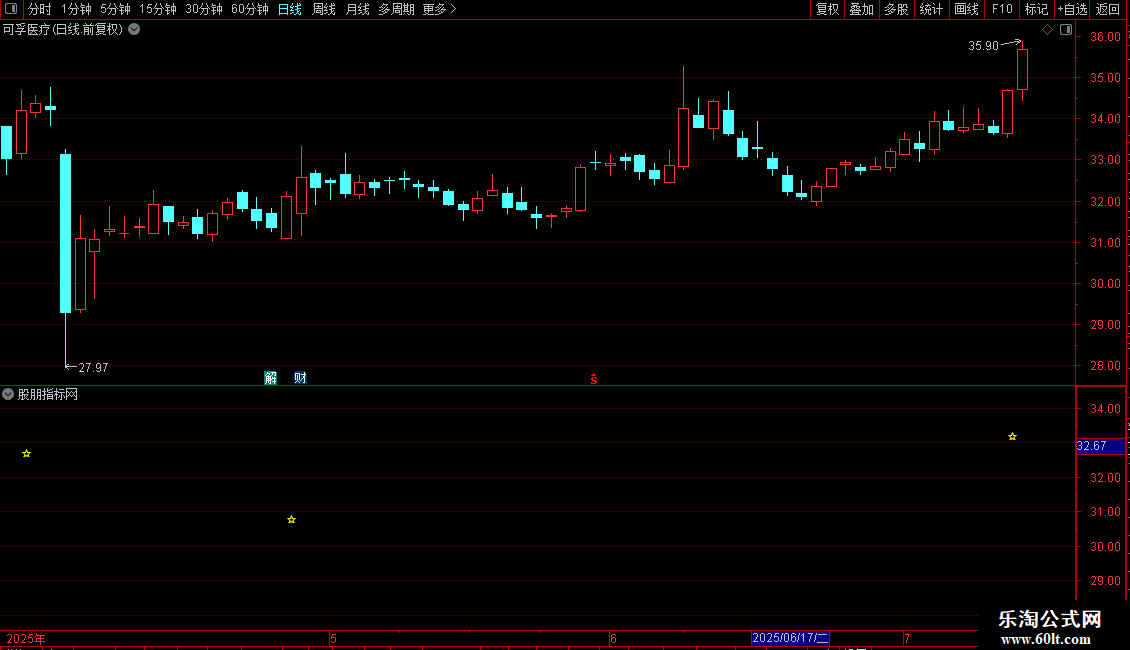Screen dimensions: 1130x650
Task: Click the 解 marker icon
Action: tap(270, 378)
